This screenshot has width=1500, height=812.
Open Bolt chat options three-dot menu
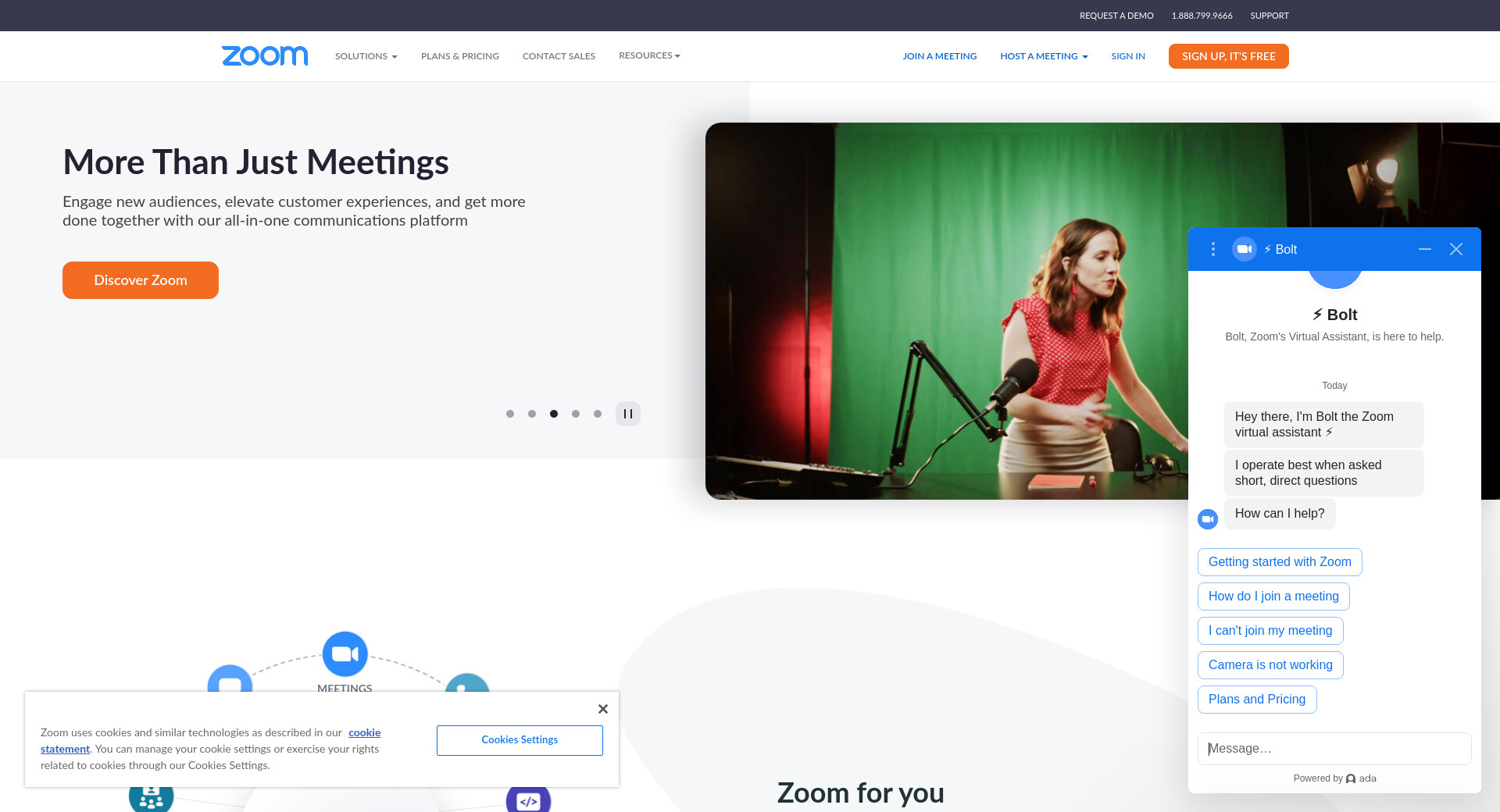click(1212, 249)
